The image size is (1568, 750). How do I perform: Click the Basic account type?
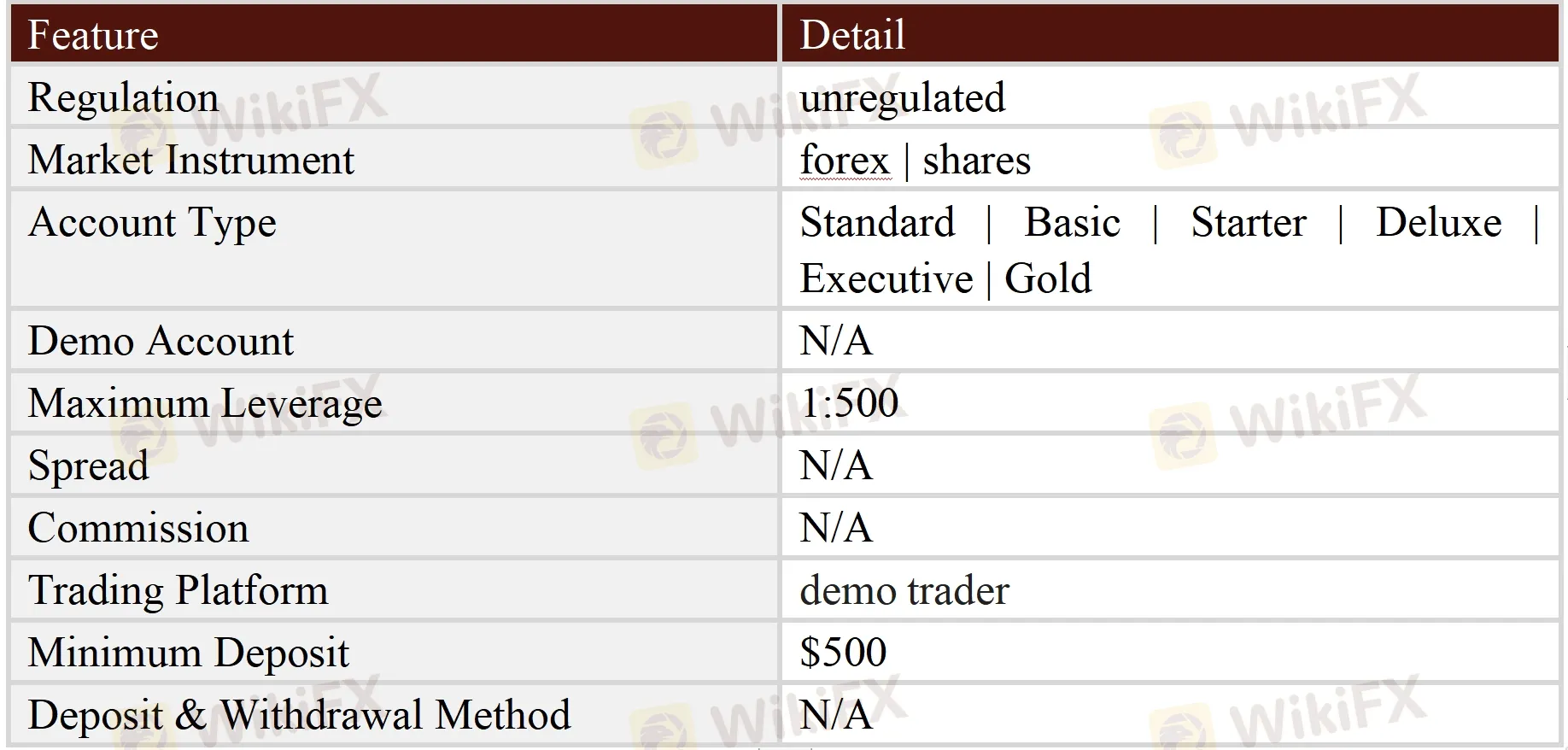pos(1072,223)
